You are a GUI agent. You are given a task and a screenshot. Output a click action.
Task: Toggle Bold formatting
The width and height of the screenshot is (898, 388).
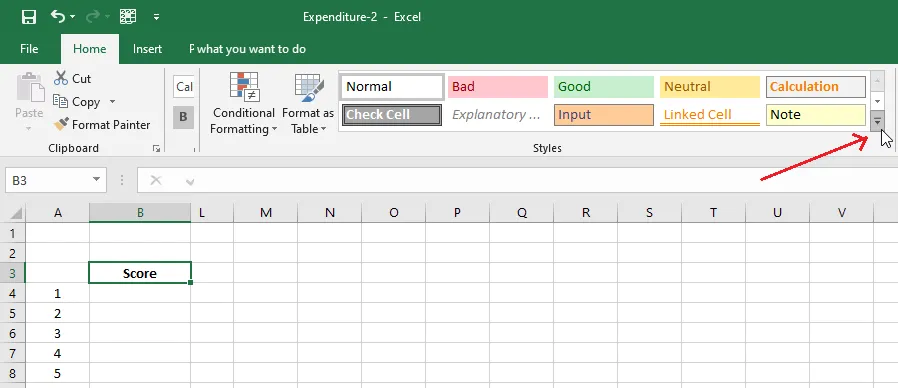[x=183, y=117]
